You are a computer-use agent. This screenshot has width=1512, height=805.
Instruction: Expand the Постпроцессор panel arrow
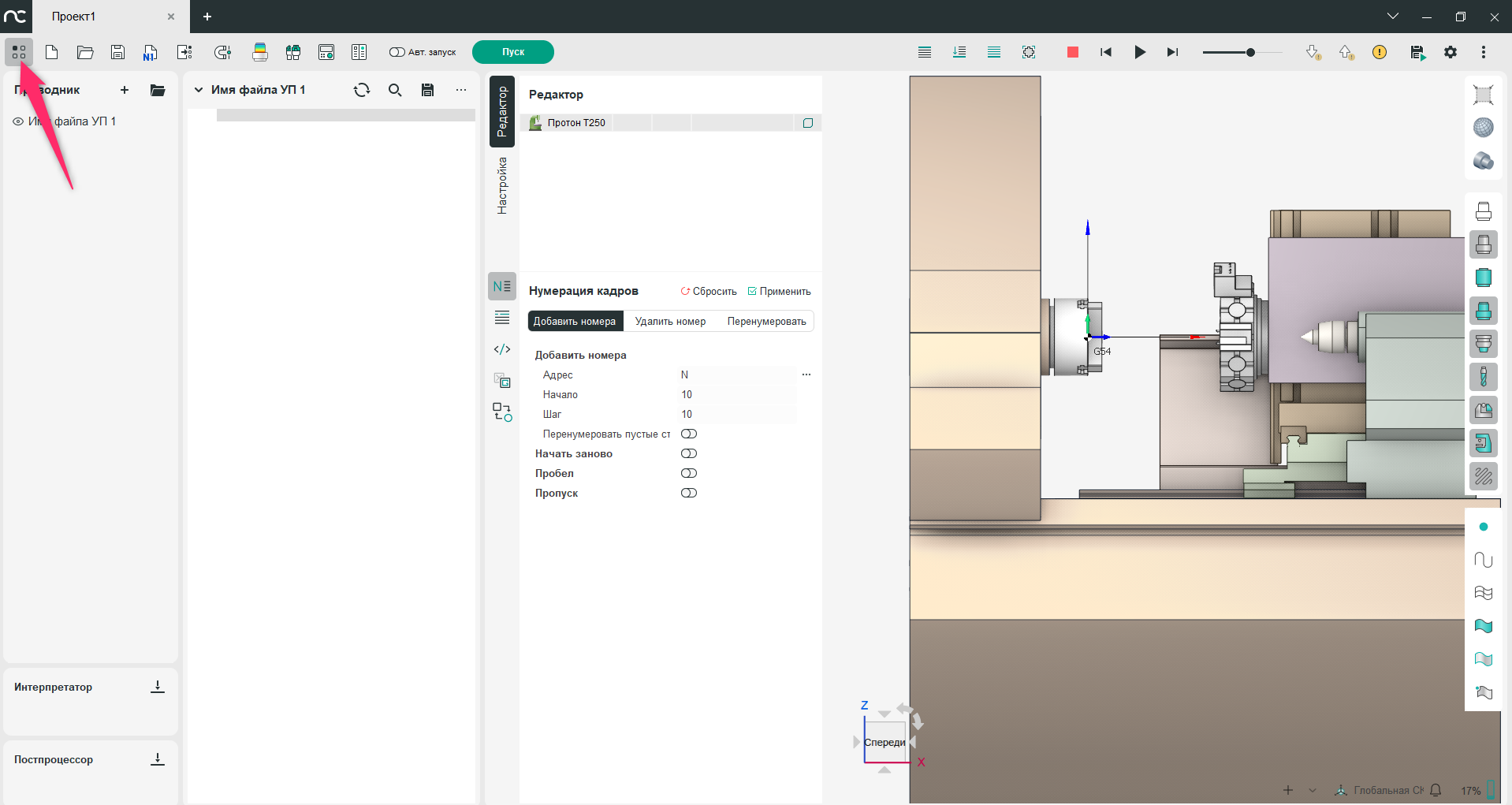point(158,759)
